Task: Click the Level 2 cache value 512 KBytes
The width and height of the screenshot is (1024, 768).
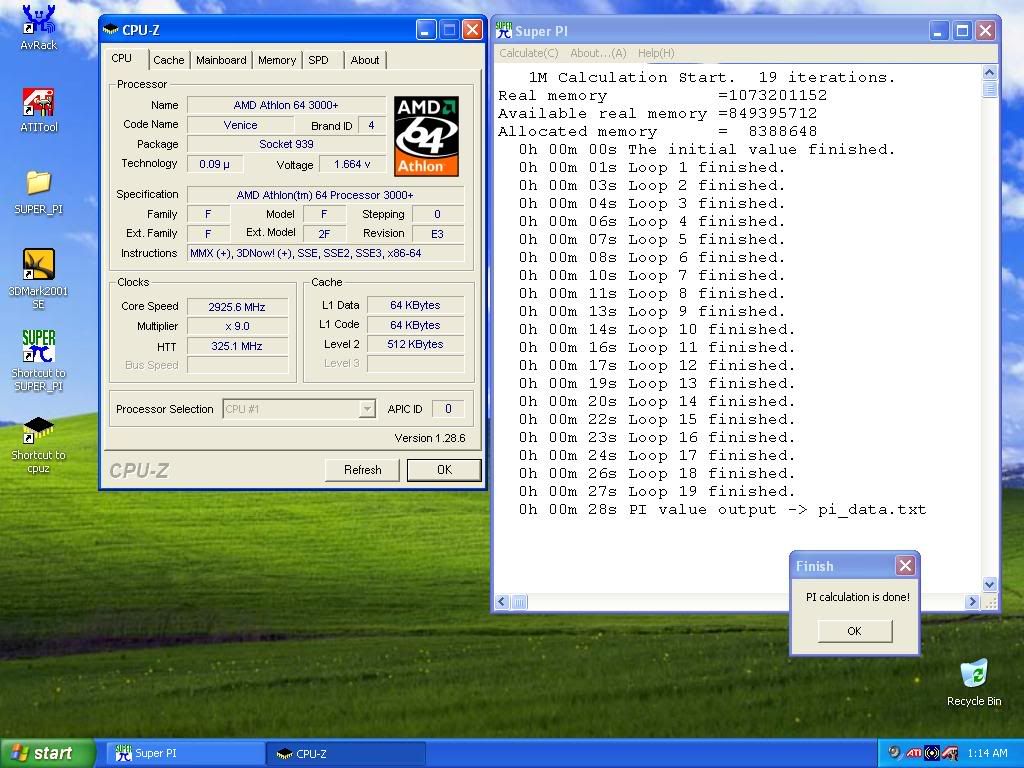Action: click(x=415, y=344)
